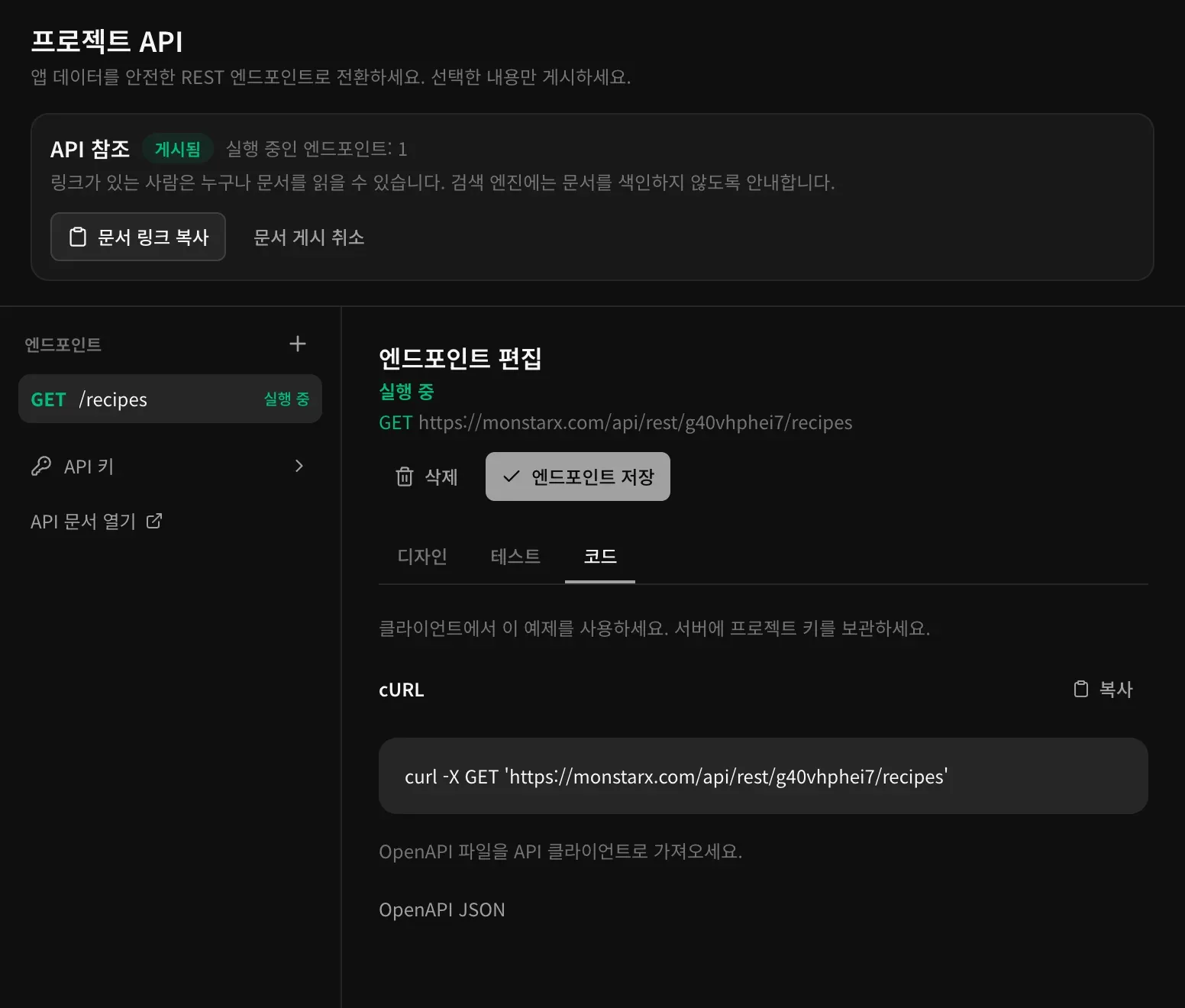Image resolution: width=1185 pixels, height=1008 pixels.
Task: Expand API 키 with the chevron arrow
Action: (x=299, y=466)
